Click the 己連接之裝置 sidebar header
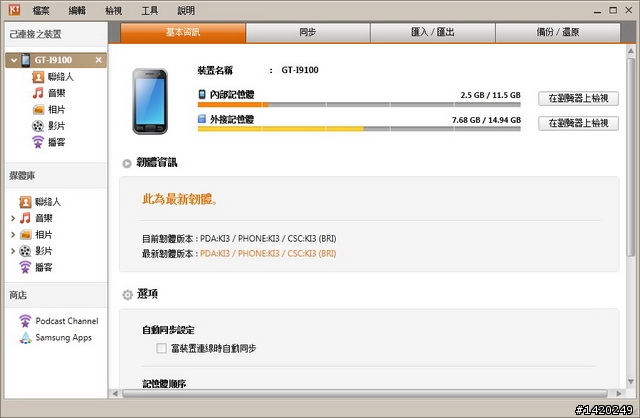The width and height of the screenshot is (640, 418). (36, 34)
